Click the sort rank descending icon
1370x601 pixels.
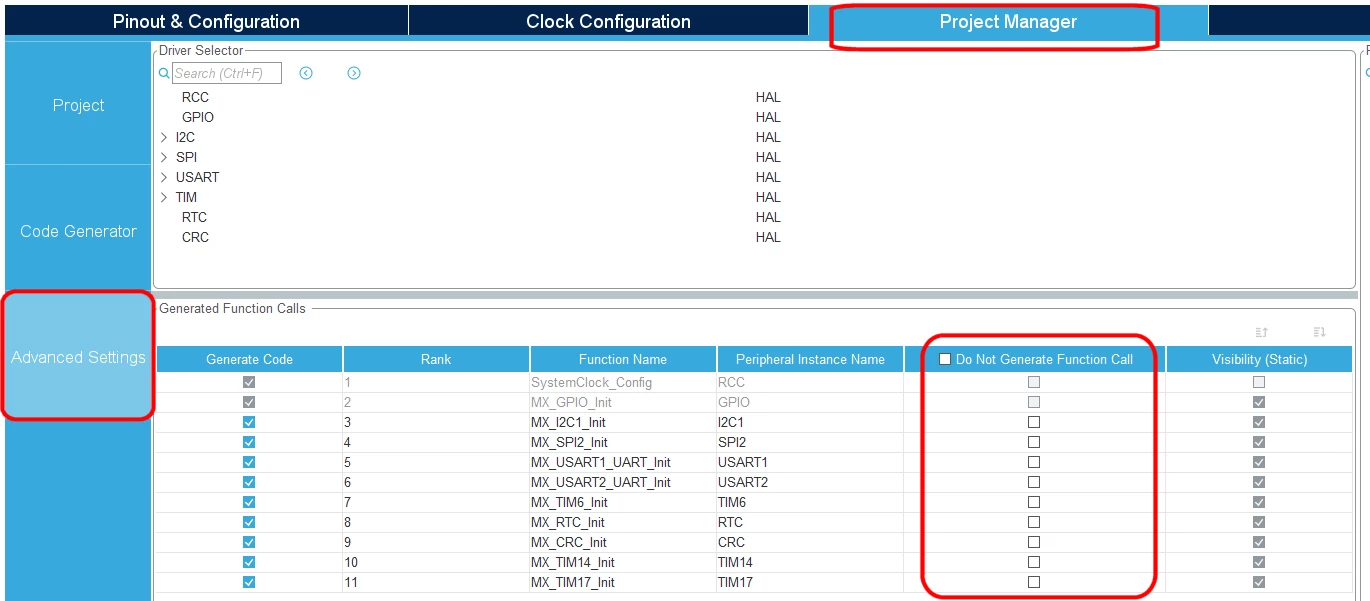click(1319, 332)
